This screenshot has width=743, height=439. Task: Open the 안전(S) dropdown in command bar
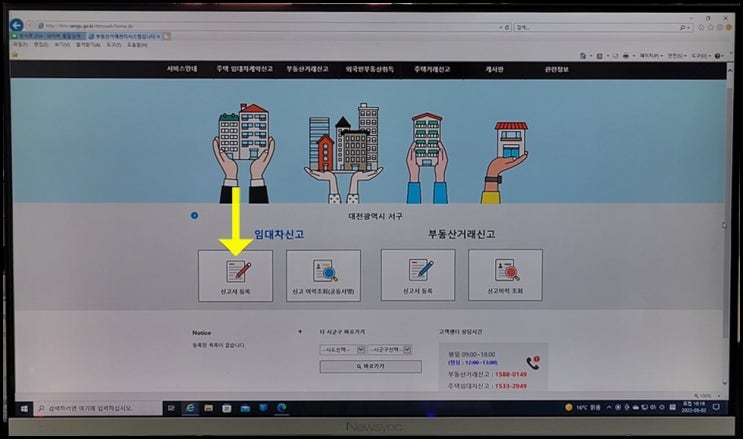pos(676,56)
